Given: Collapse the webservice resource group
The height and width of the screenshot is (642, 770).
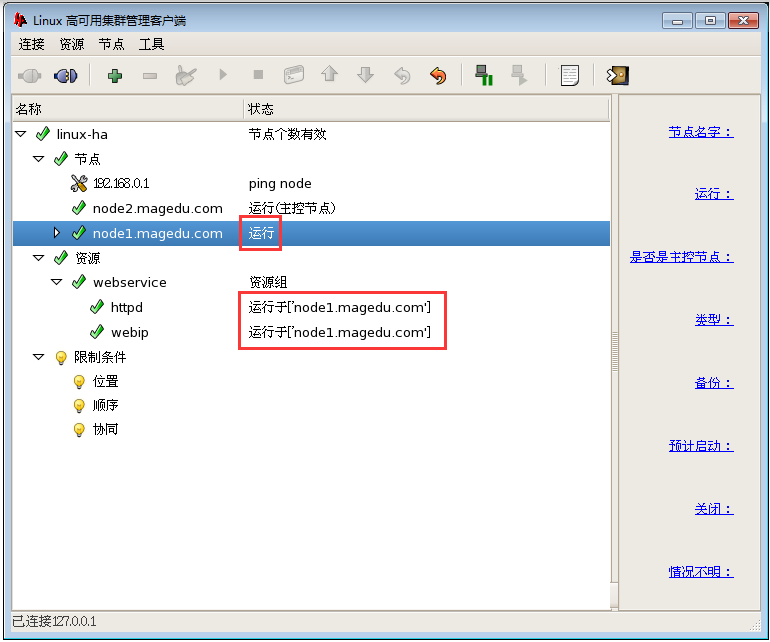Looking at the screenshot, I should pyautogui.click(x=56, y=282).
